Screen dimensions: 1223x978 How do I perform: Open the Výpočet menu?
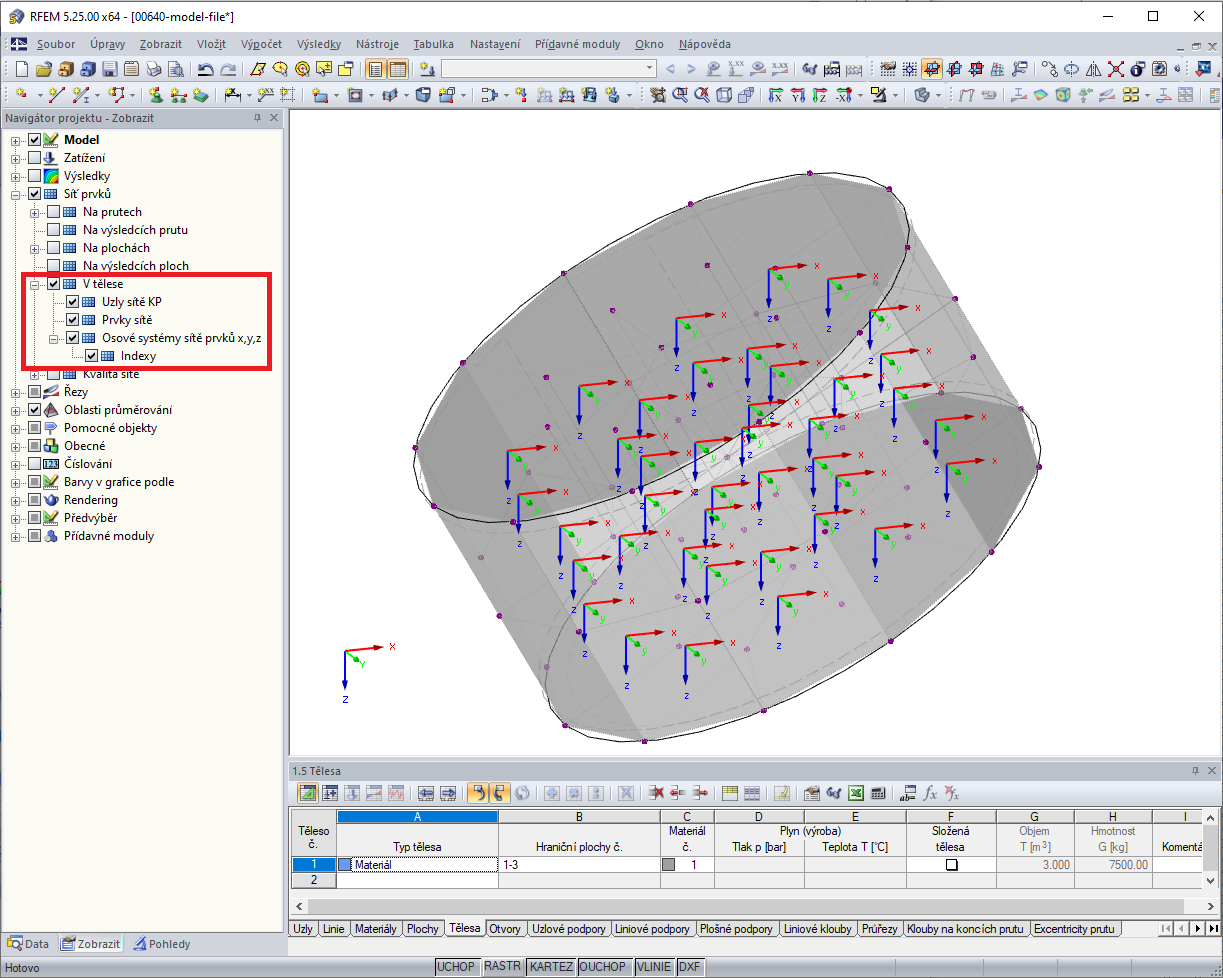pyautogui.click(x=261, y=44)
